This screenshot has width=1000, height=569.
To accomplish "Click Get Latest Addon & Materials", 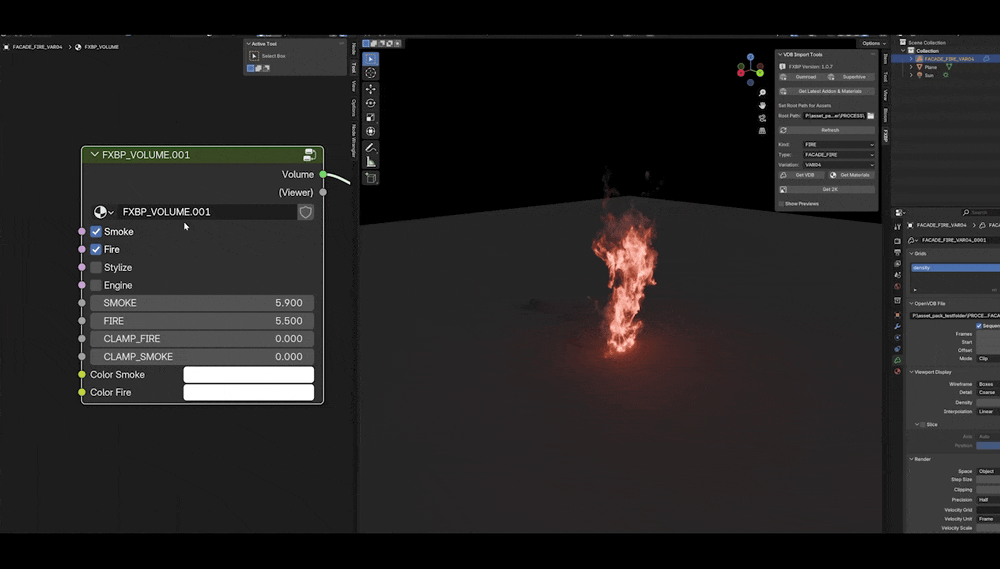I will [827, 91].
